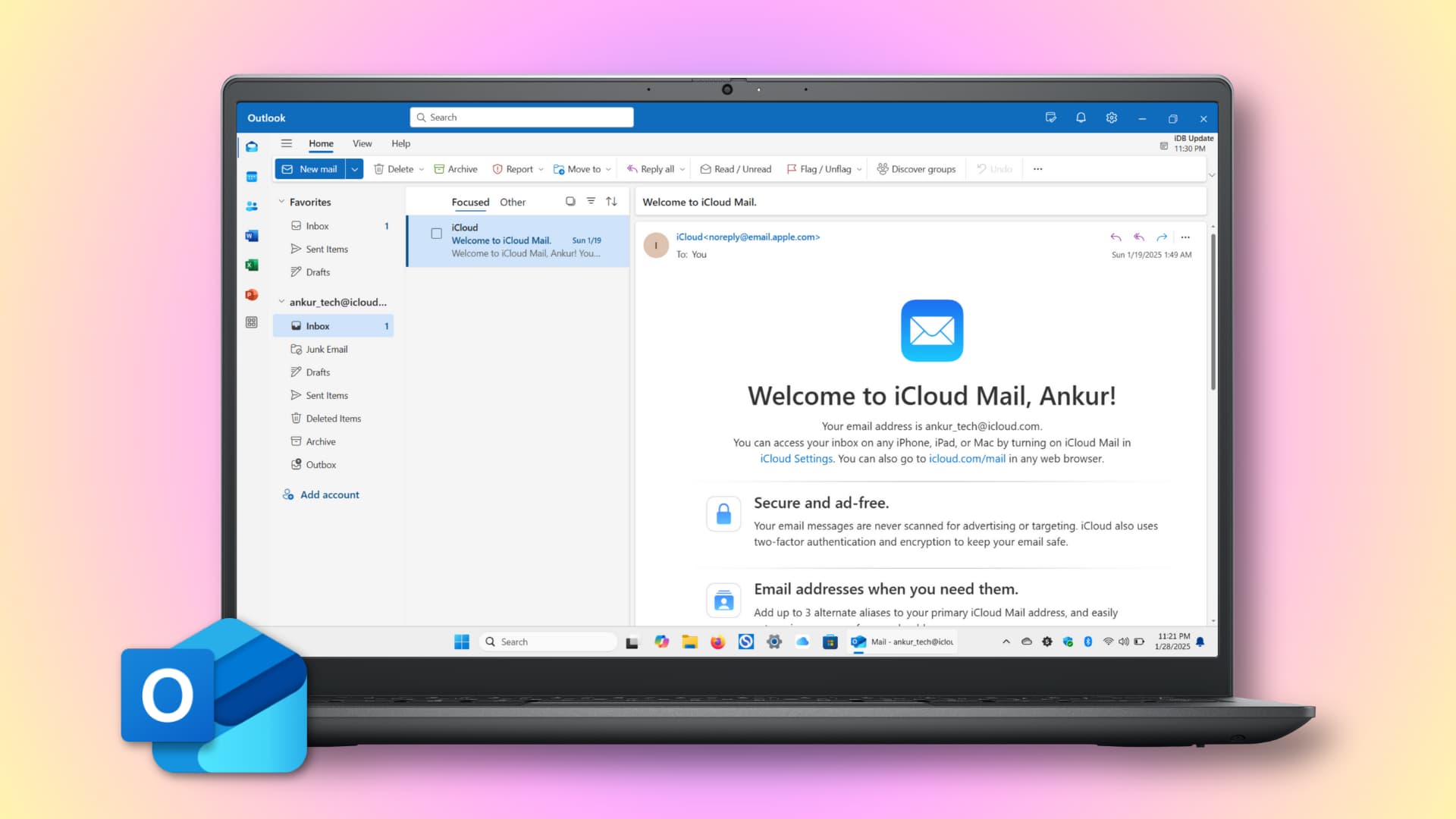Screen dimensions: 1456x819
Task: Tick the checkbox on the iCloud message
Action: coord(437,234)
